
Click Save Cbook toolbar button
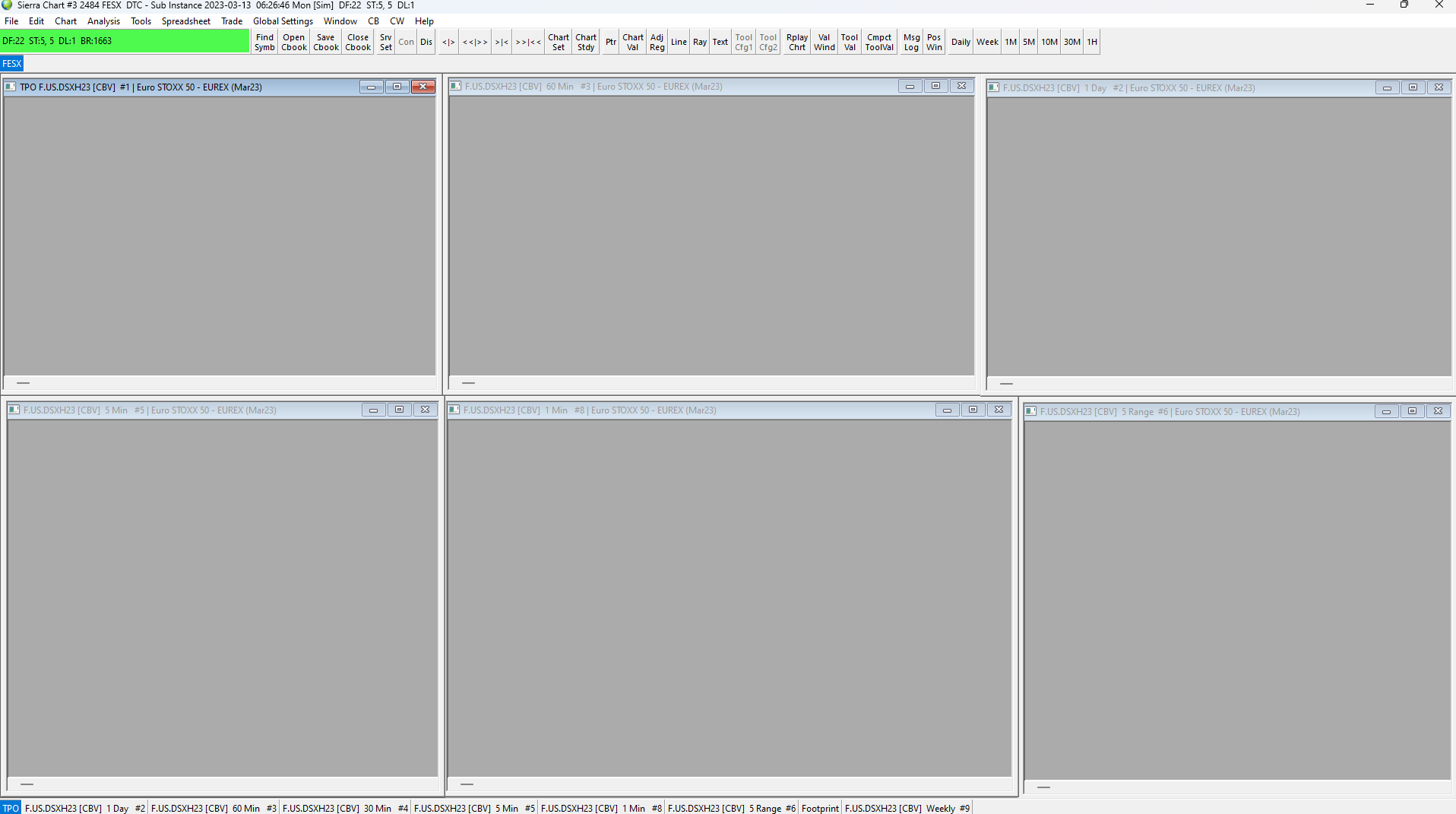pos(326,42)
